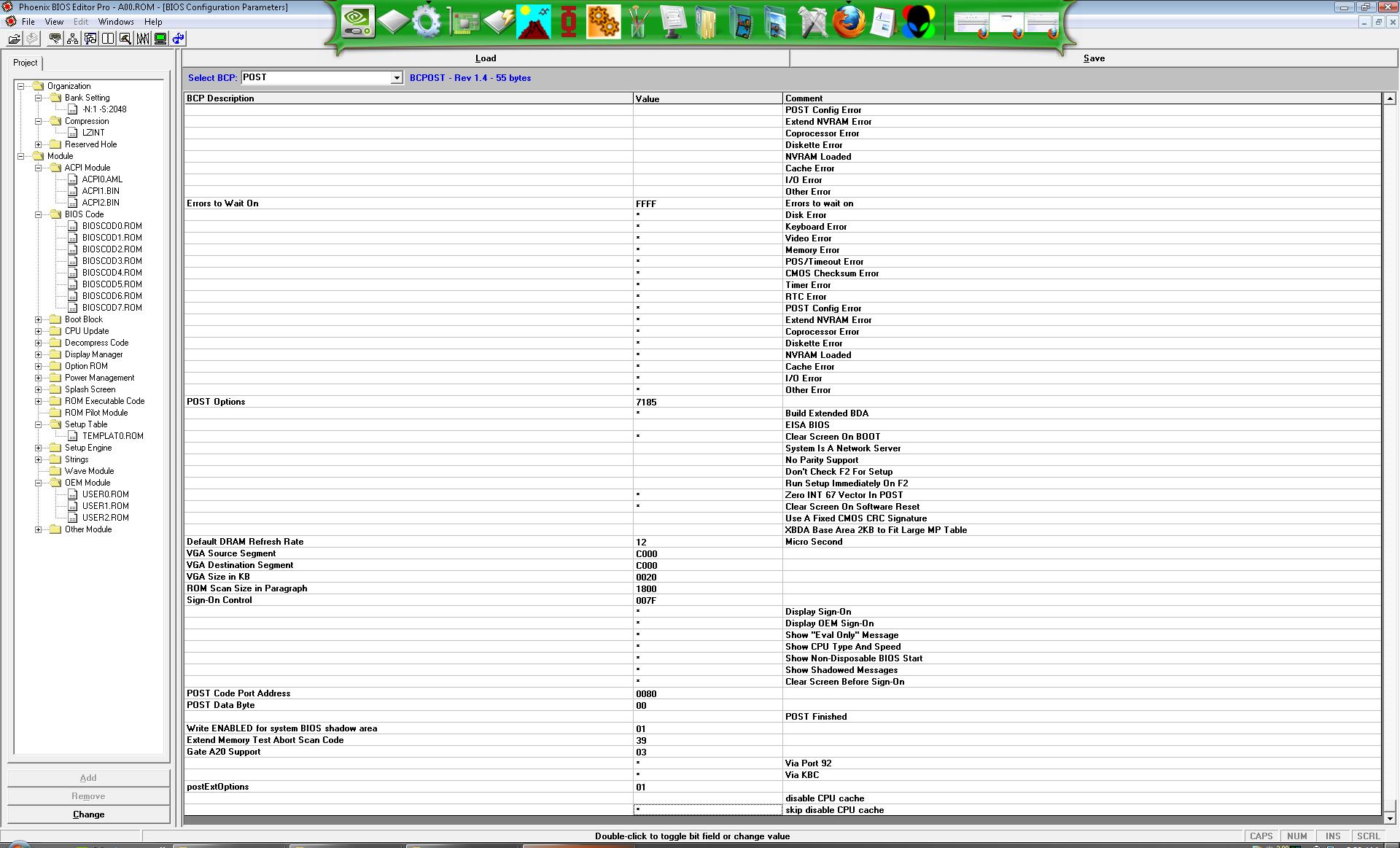Select bit field for Keyboard Error
Image resolution: width=1400 pixels, height=848 pixels.
click(708, 227)
